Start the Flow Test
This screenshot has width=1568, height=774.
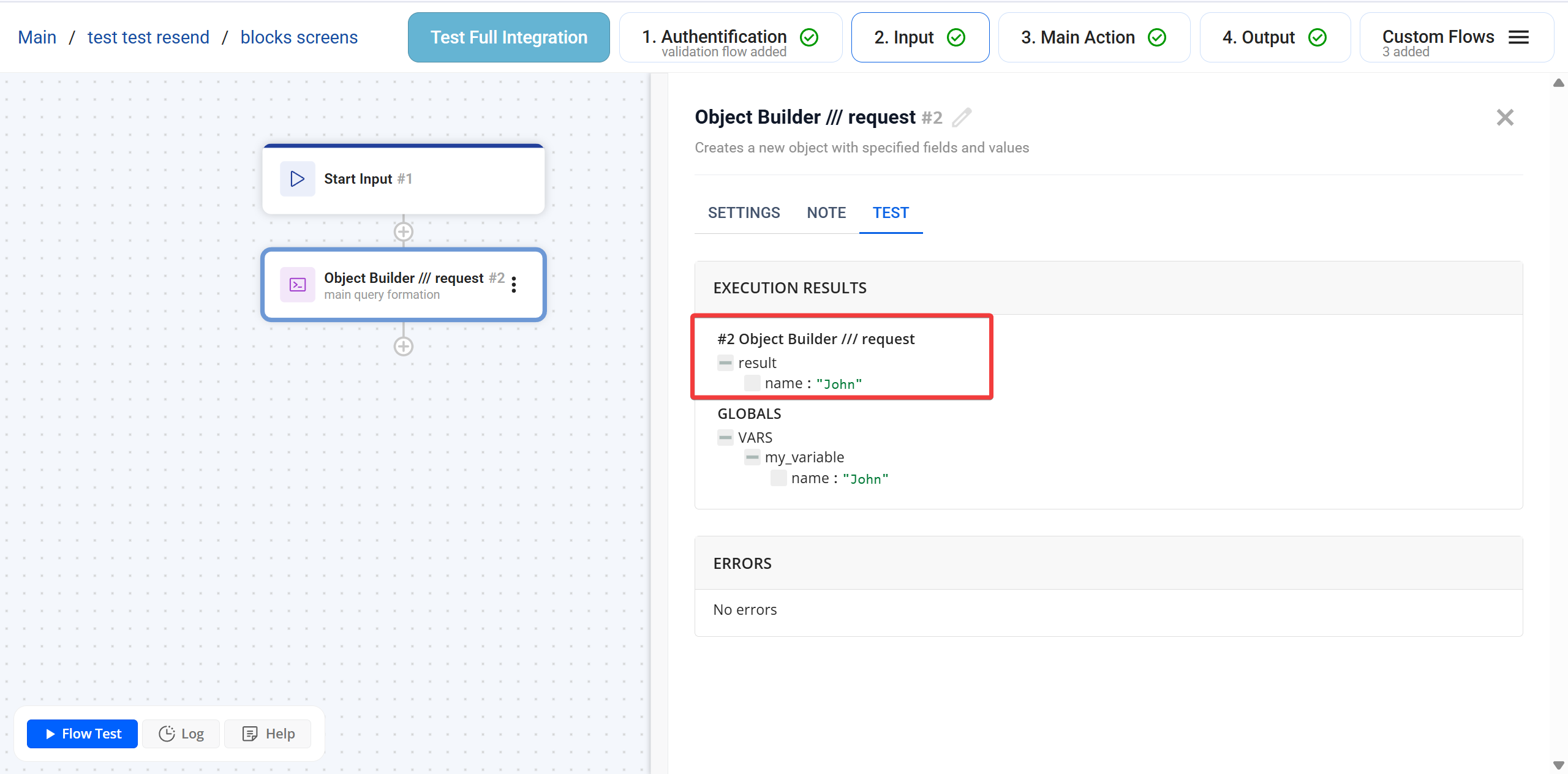point(81,733)
